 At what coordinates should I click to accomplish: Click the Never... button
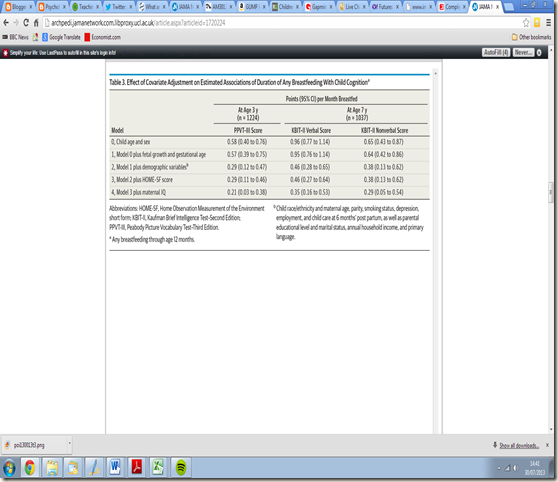523,53
